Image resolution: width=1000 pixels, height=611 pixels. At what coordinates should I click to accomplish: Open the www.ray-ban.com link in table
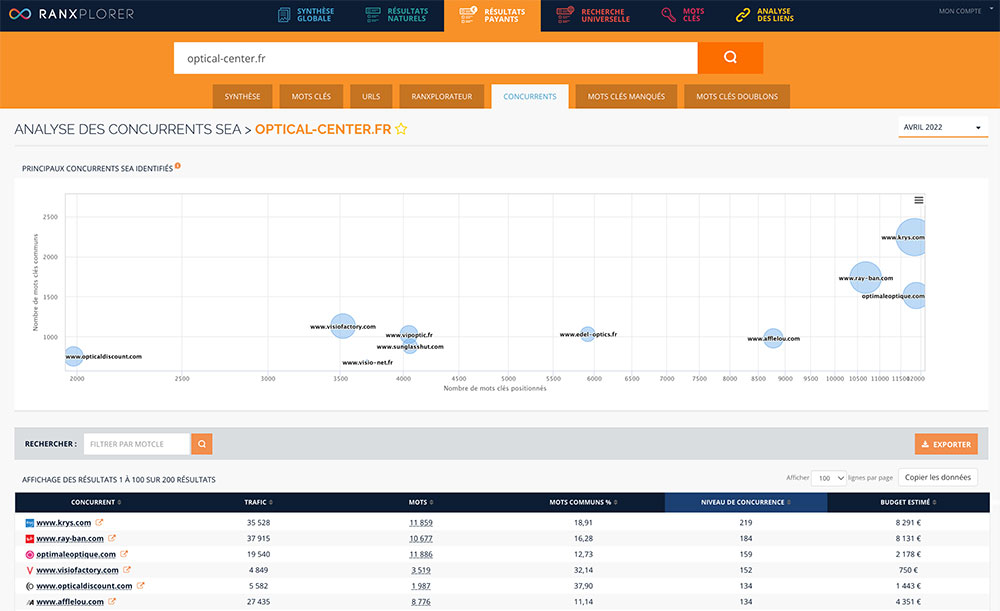pos(70,538)
